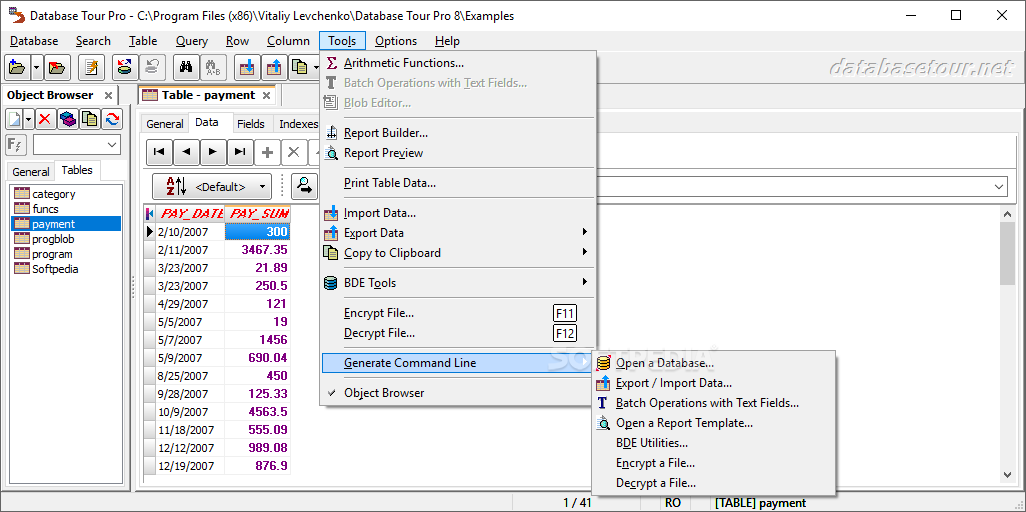Click the import data toolbar icon
Screen dimensions: 1026x512
coord(247,67)
